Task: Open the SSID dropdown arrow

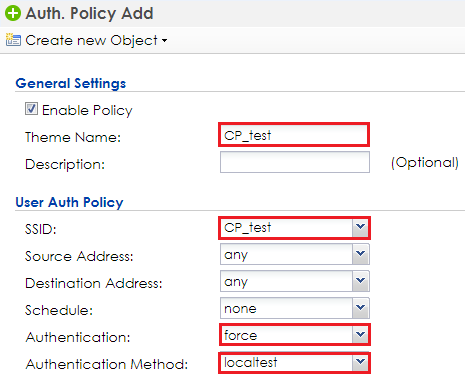Action: click(x=360, y=227)
